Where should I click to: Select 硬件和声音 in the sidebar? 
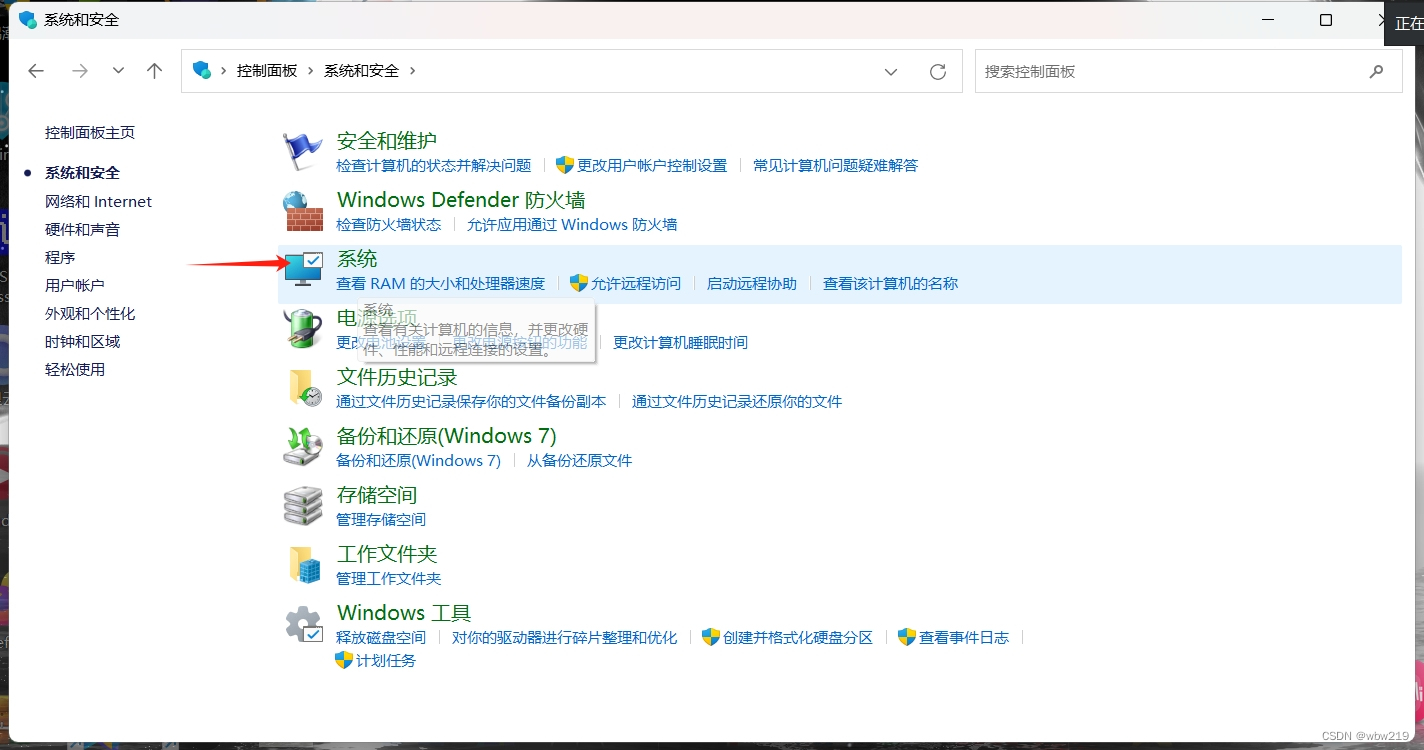[82, 229]
